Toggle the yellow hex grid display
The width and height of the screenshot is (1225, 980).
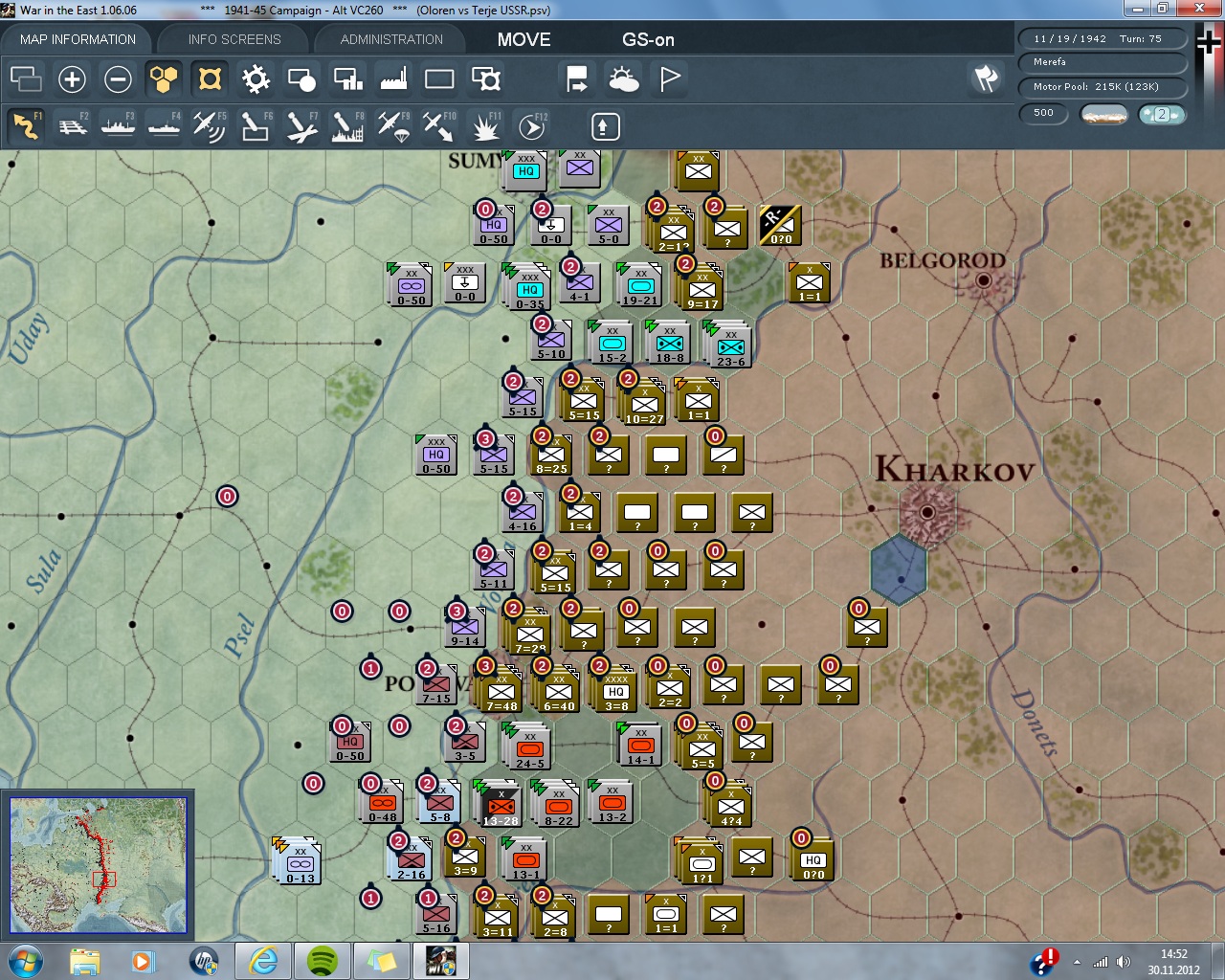(x=164, y=78)
